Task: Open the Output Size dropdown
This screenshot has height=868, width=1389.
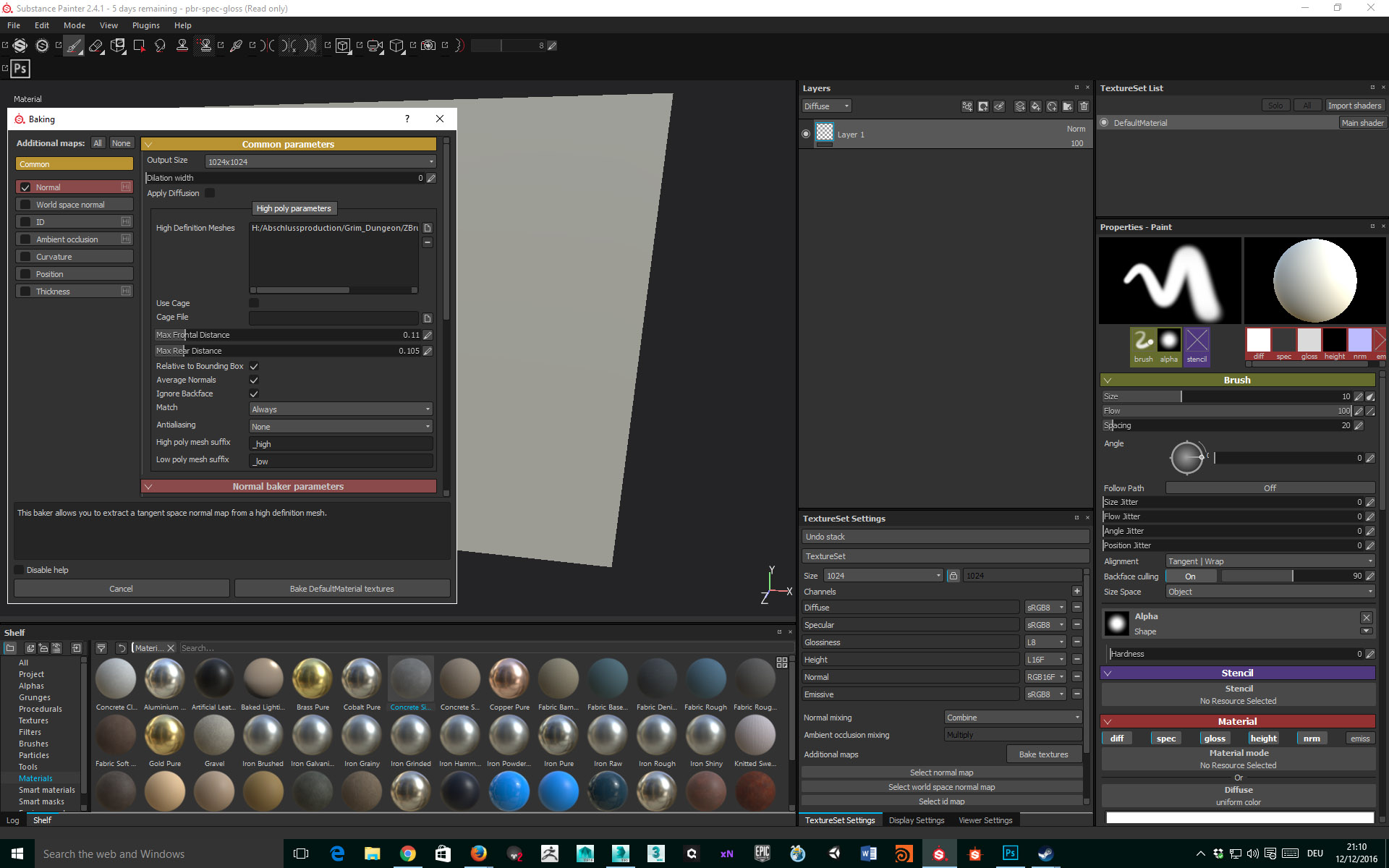Action: pyautogui.click(x=320, y=161)
